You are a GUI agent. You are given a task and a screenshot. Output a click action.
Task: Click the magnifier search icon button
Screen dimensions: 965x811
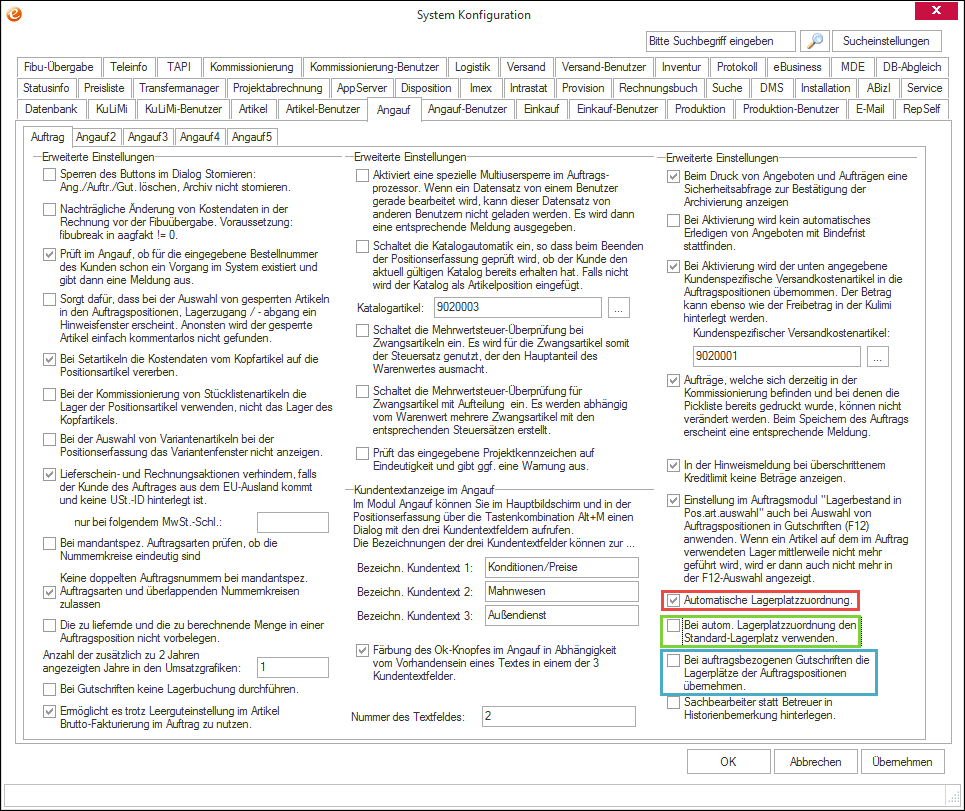click(815, 41)
